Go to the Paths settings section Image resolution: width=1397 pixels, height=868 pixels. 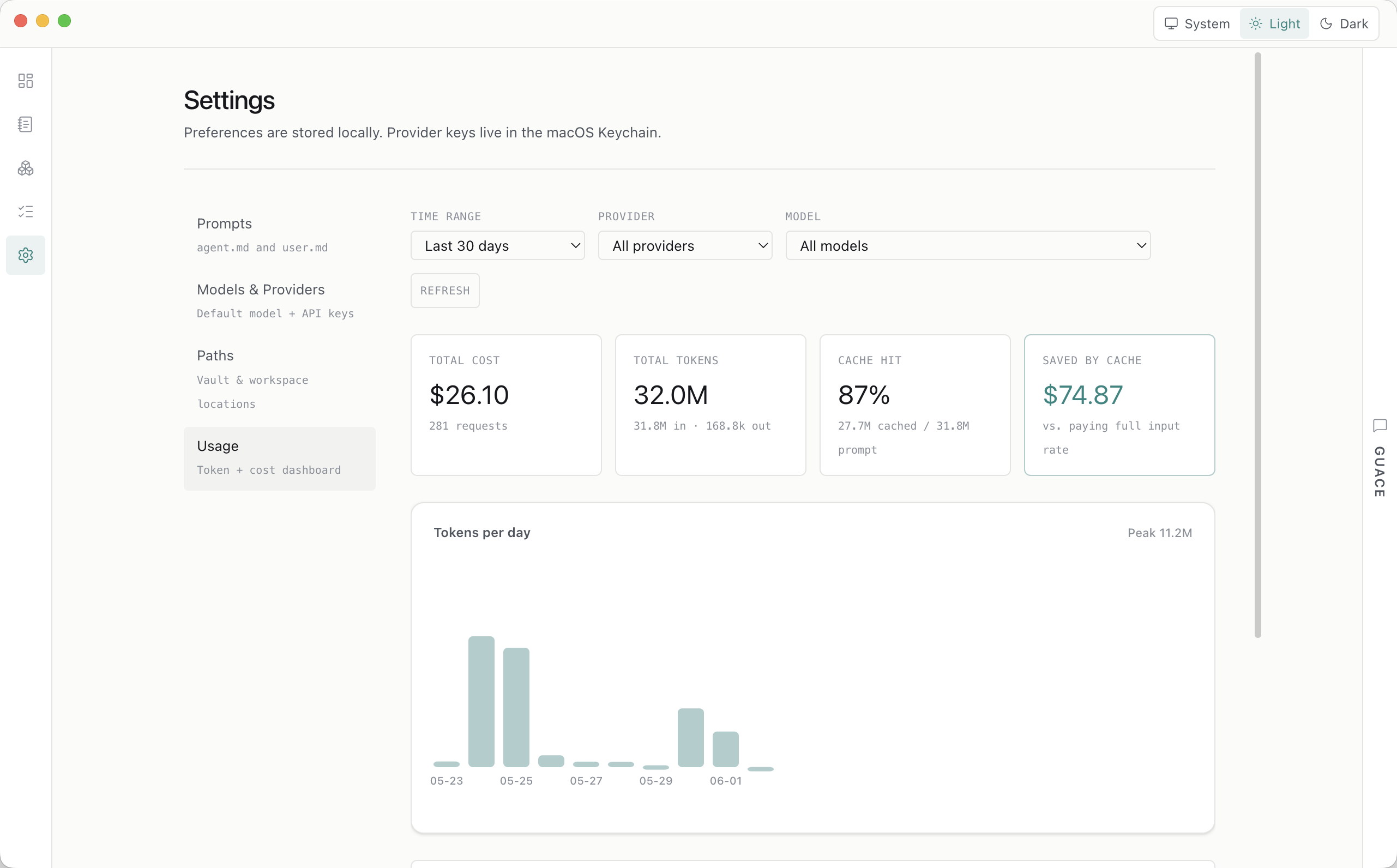pyautogui.click(x=280, y=379)
